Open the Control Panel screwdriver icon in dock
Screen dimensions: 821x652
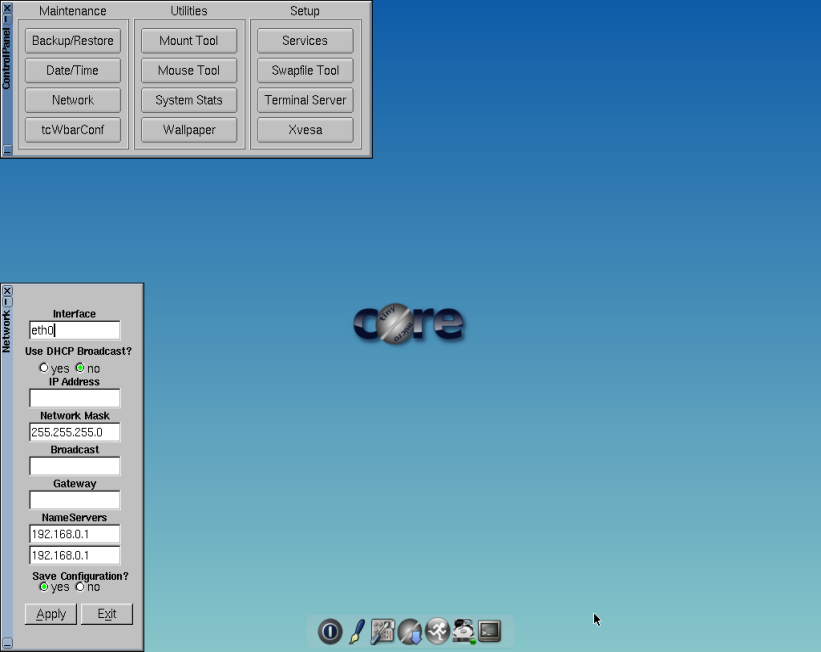tap(383, 631)
